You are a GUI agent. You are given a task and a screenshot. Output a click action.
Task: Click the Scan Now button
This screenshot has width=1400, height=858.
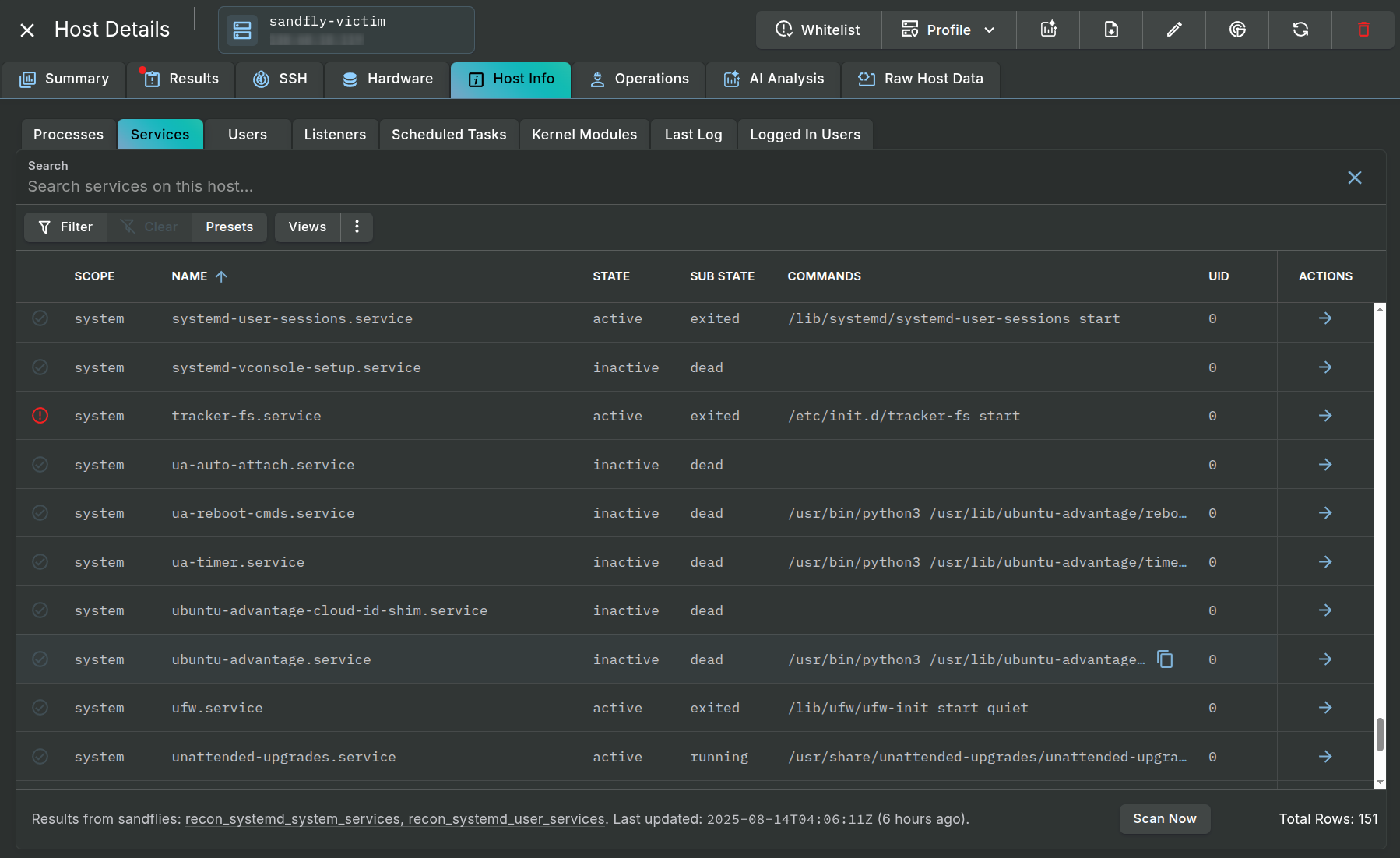[x=1165, y=818]
